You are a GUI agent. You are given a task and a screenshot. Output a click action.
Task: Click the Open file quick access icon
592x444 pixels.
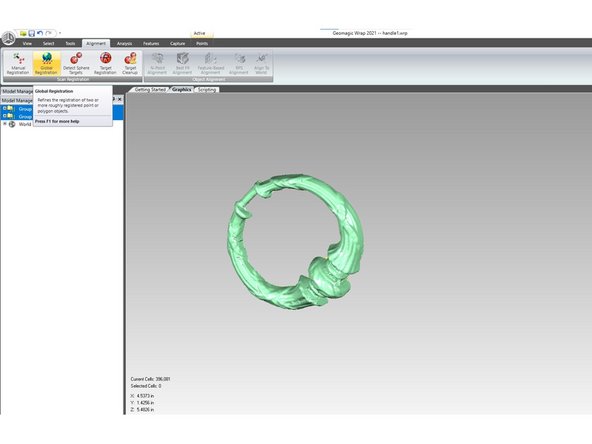click(x=23, y=33)
